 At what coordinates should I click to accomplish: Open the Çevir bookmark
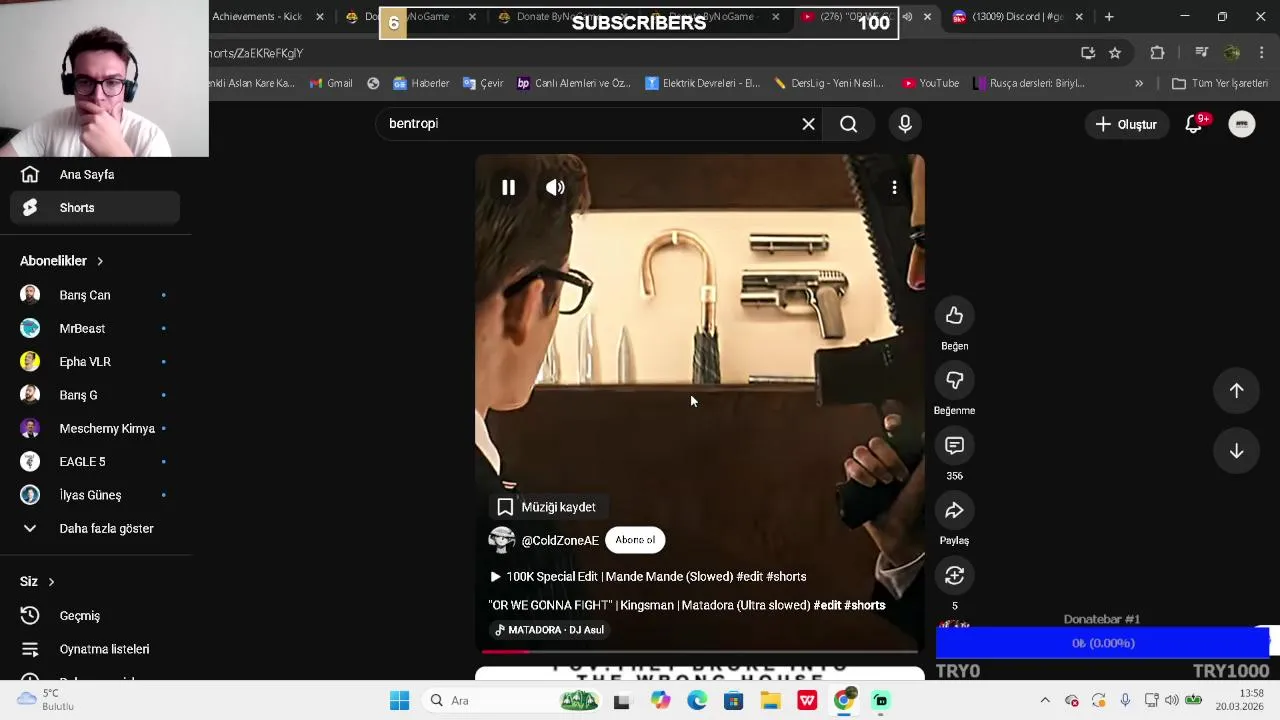pos(483,84)
